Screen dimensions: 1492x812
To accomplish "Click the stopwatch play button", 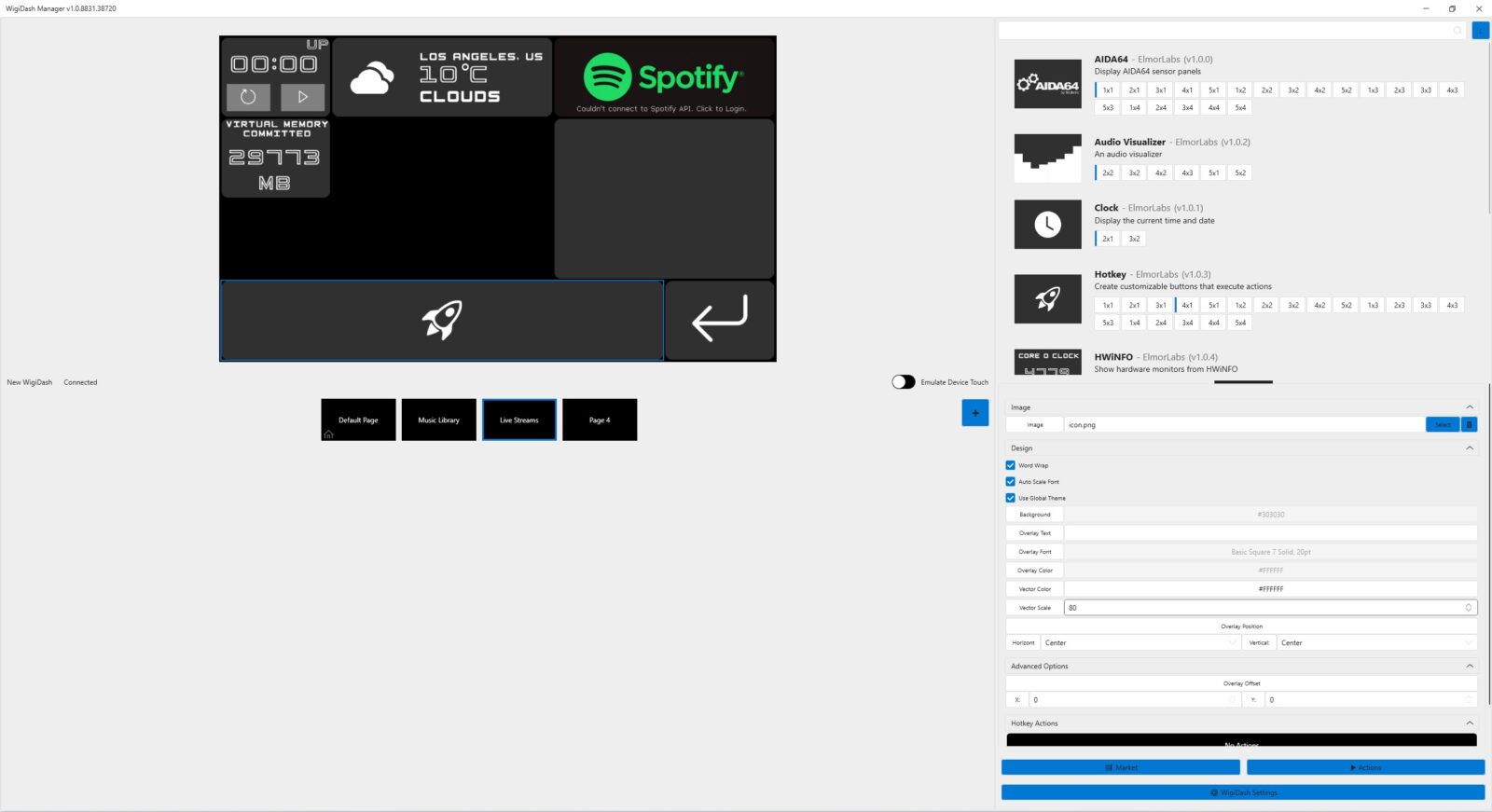I will tap(303, 97).
